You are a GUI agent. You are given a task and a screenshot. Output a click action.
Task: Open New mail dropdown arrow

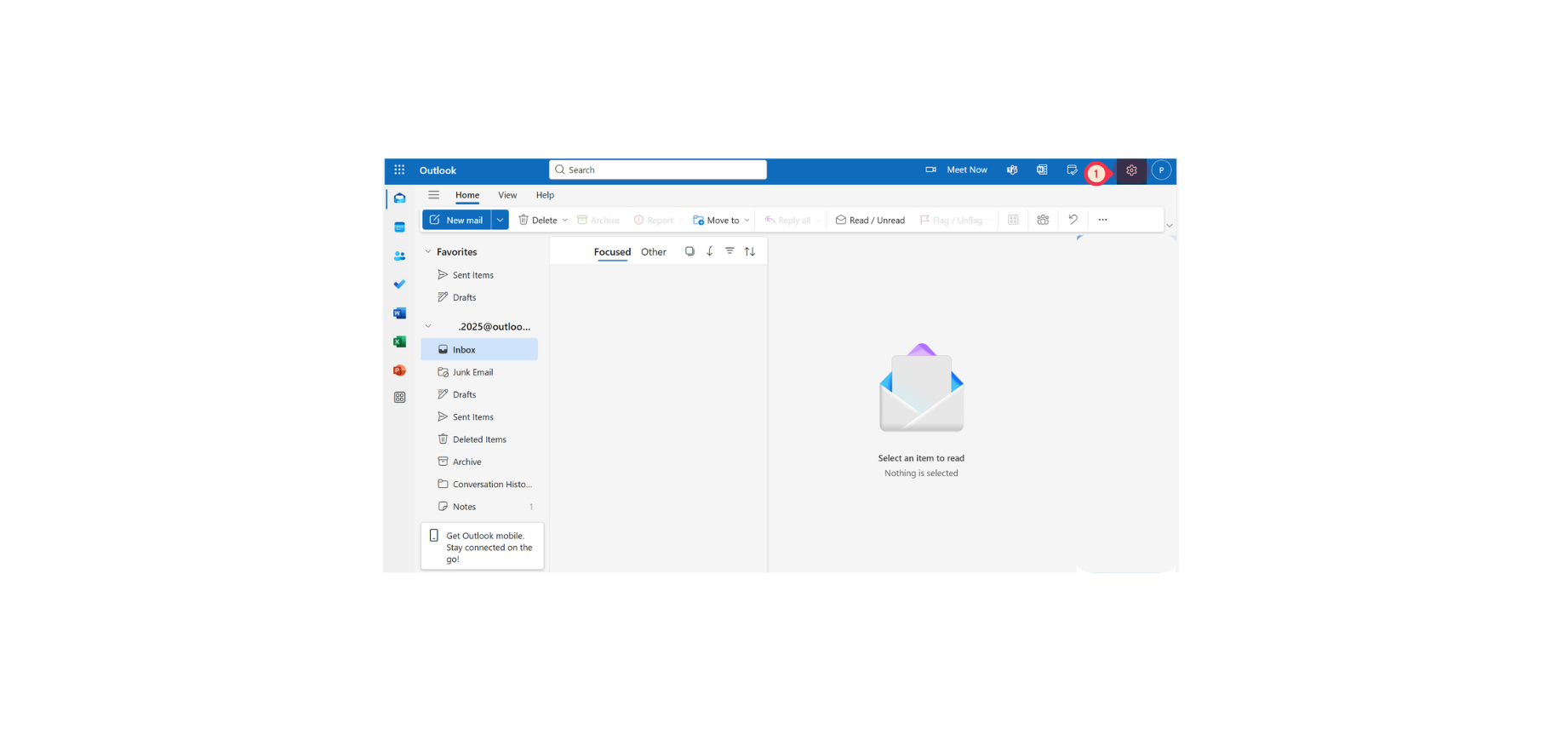[501, 220]
